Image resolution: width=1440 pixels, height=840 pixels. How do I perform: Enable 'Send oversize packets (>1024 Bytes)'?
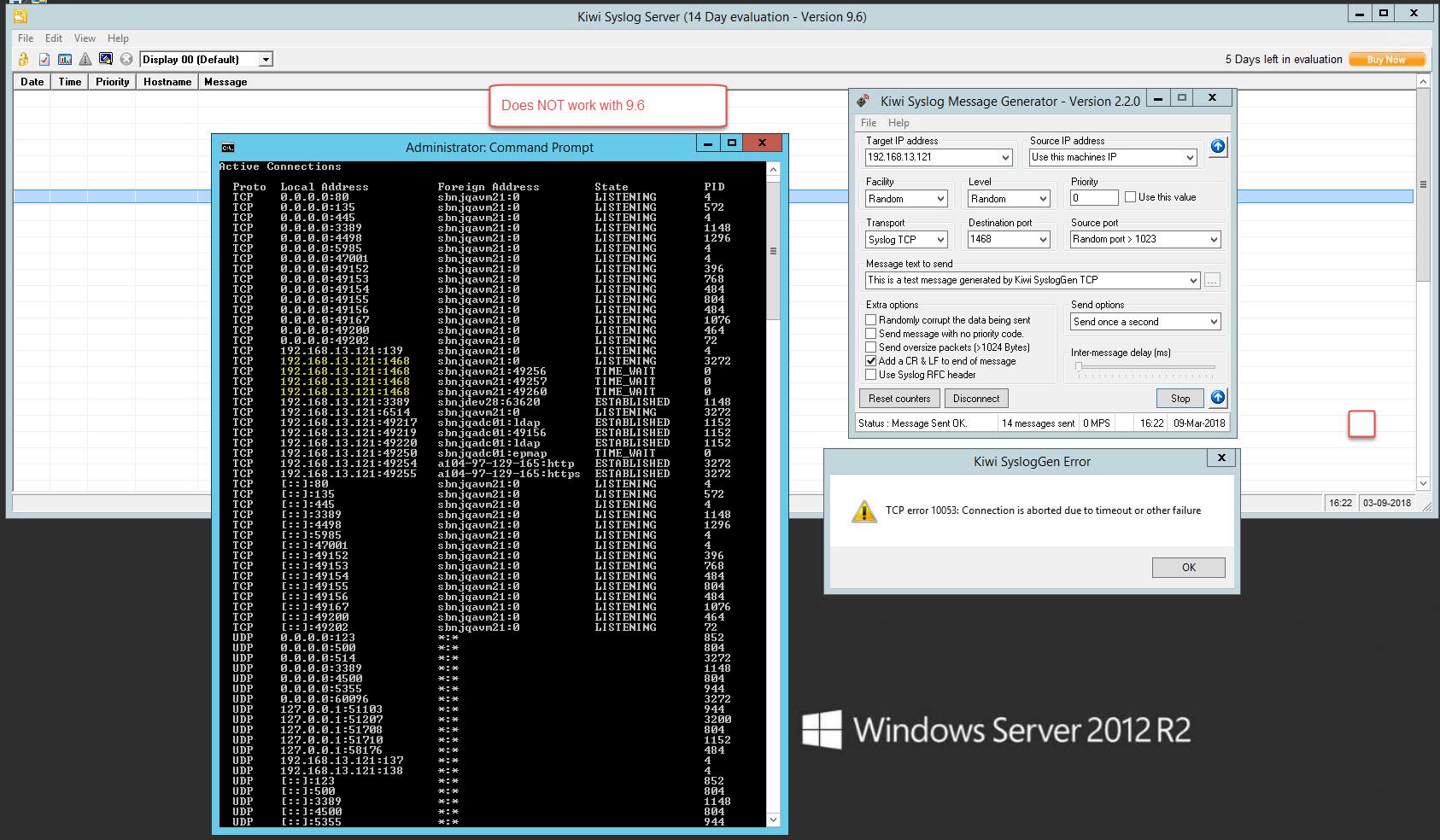click(x=871, y=347)
